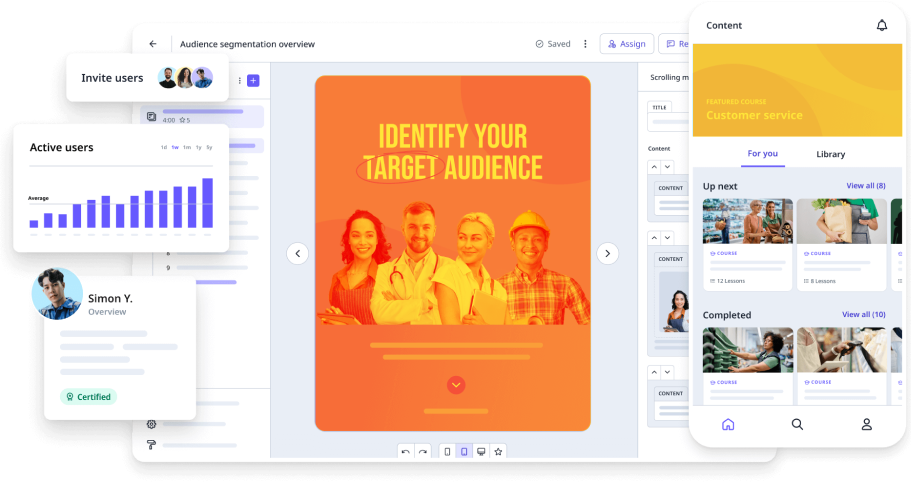The height and width of the screenshot is (482, 911).
Task: Click the star icon in the bottom toolbar
Action: click(498, 452)
